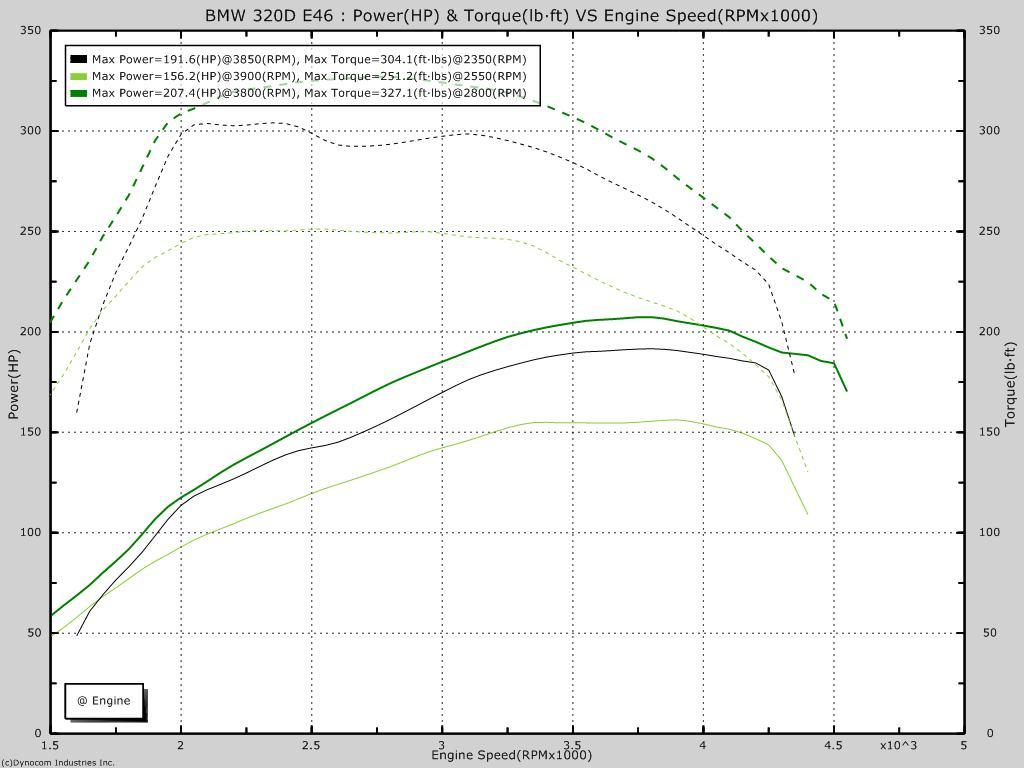Click the left axis value '200'
This screenshot has height=768, width=1024.
coord(31,332)
